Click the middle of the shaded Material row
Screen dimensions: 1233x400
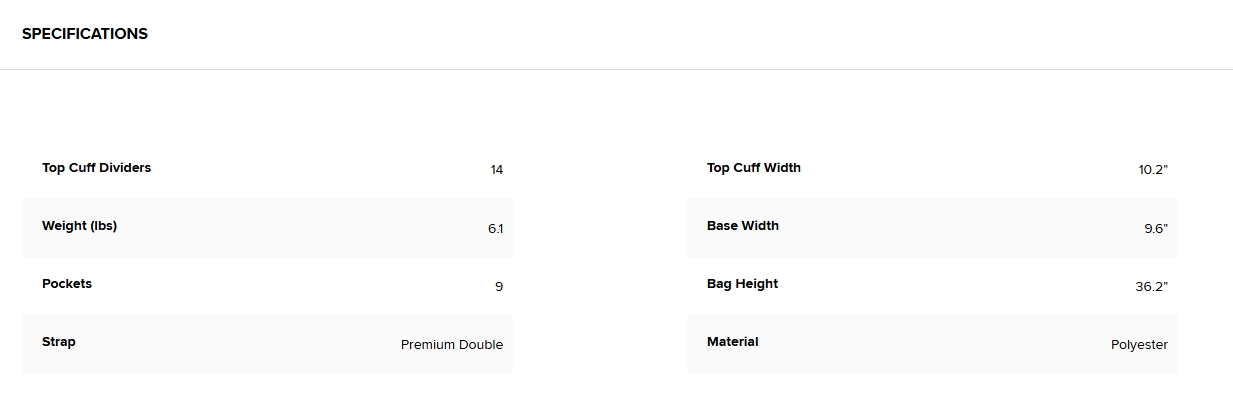point(932,344)
